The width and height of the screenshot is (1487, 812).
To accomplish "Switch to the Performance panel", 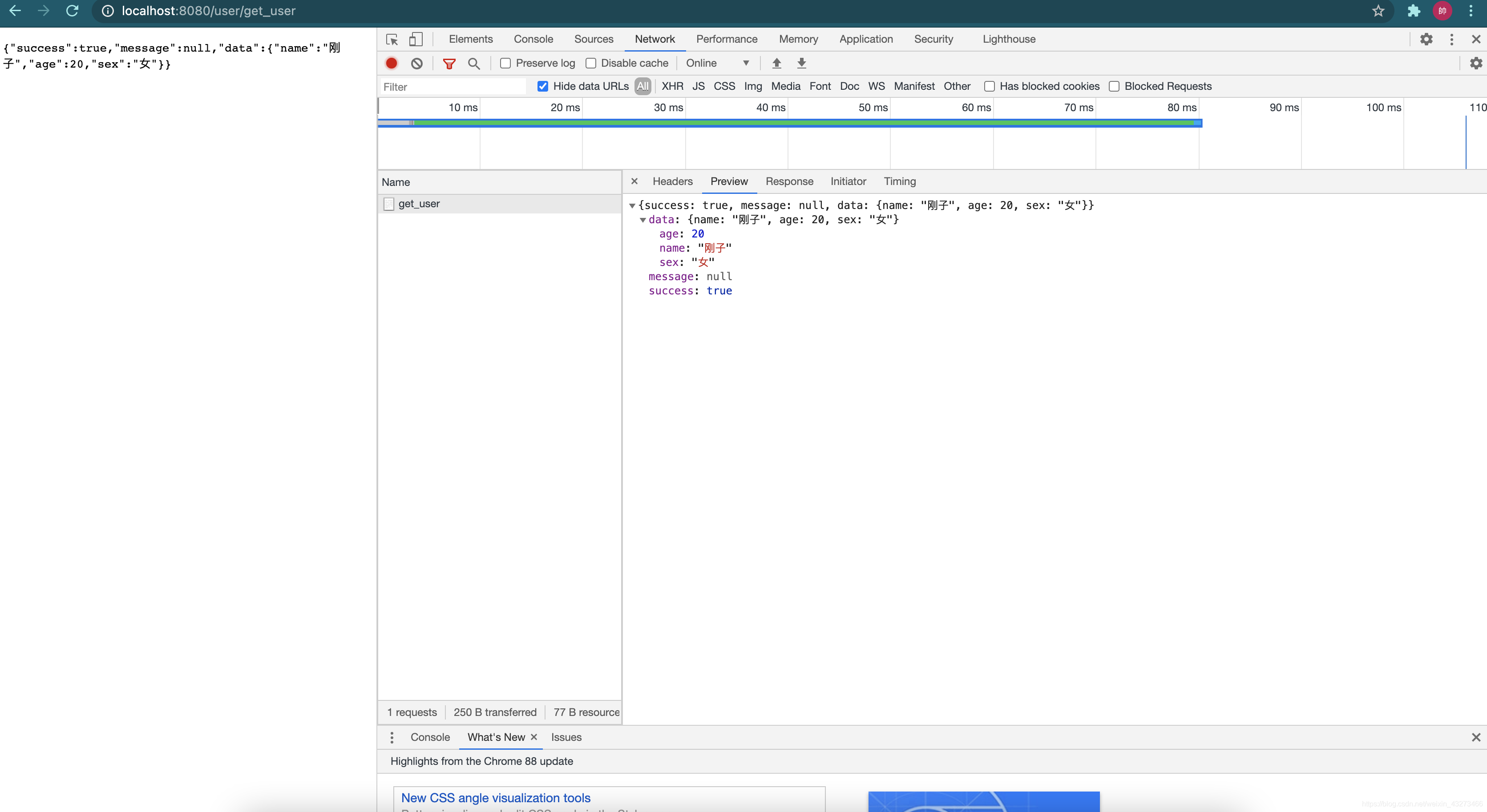I will click(x=726, y=39).
